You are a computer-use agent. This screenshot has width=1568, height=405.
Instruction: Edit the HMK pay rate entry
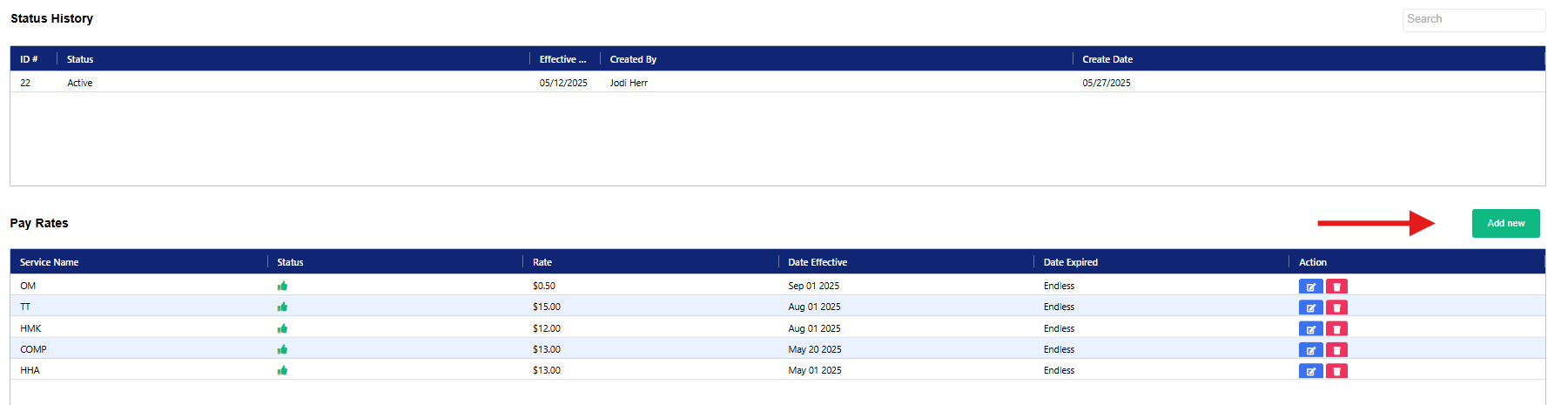pyautogui.click(x=1310, y=329)
